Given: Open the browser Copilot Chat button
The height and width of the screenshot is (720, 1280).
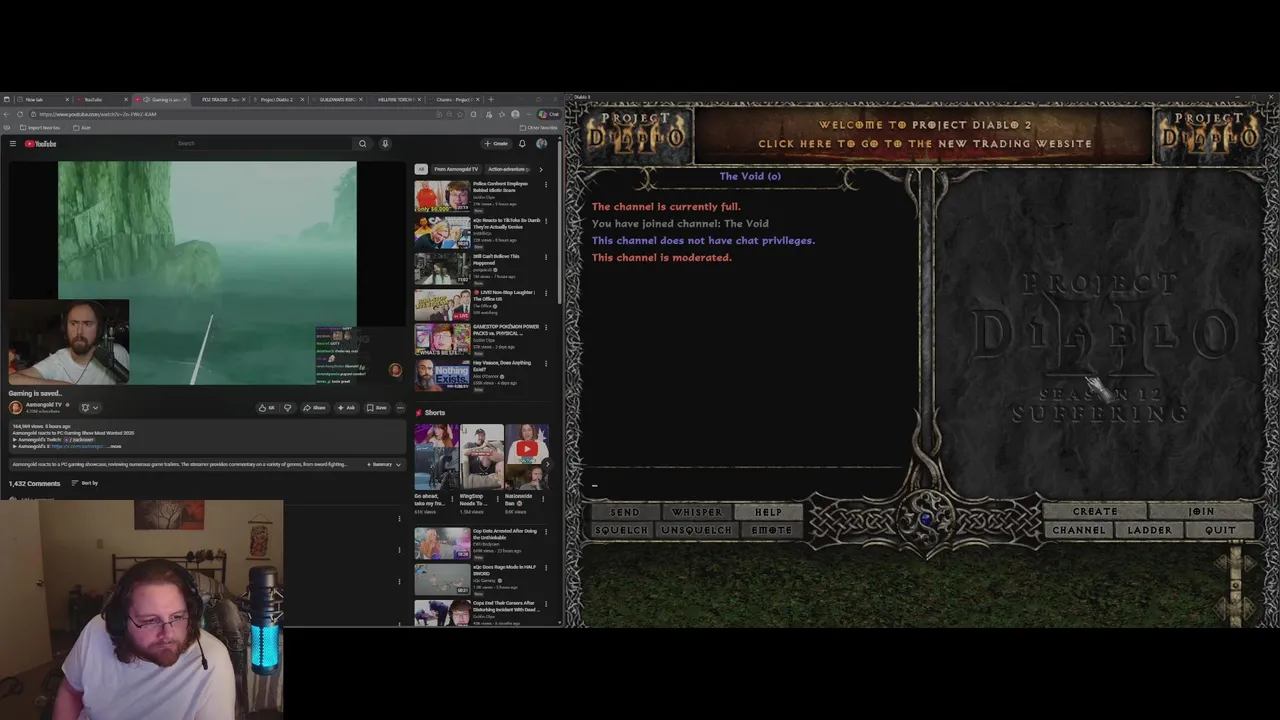Looking at the screenshot, I should coord(548,114).
